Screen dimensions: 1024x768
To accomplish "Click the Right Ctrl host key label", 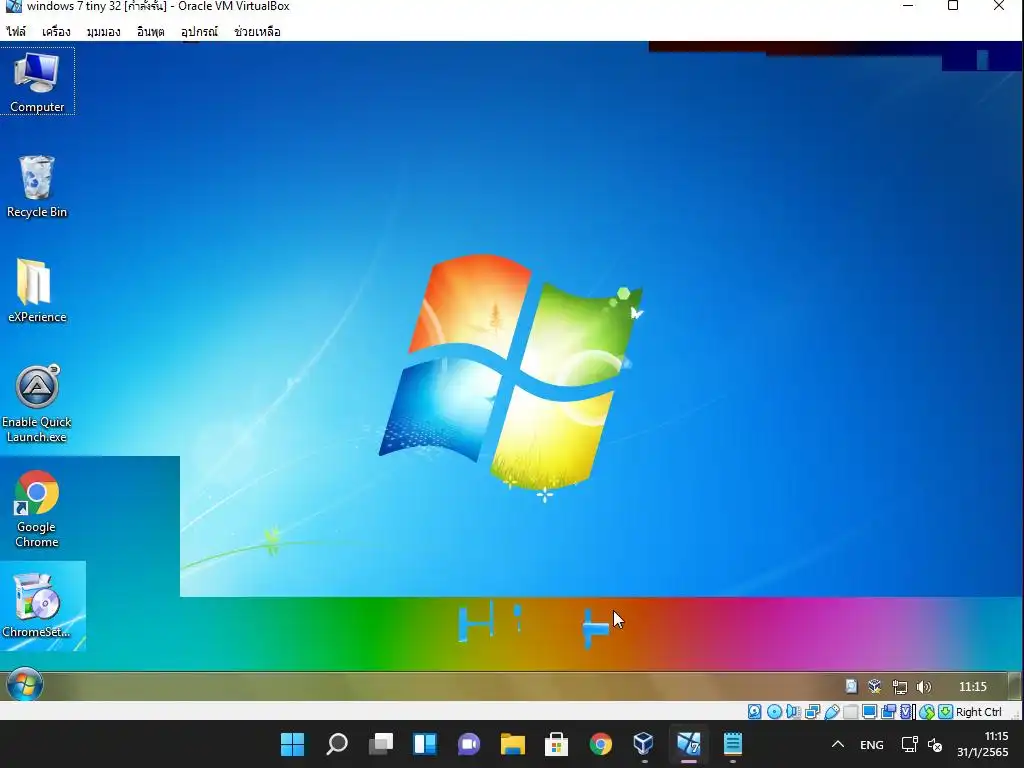I will pyautogui.click(x=978, y=712).
